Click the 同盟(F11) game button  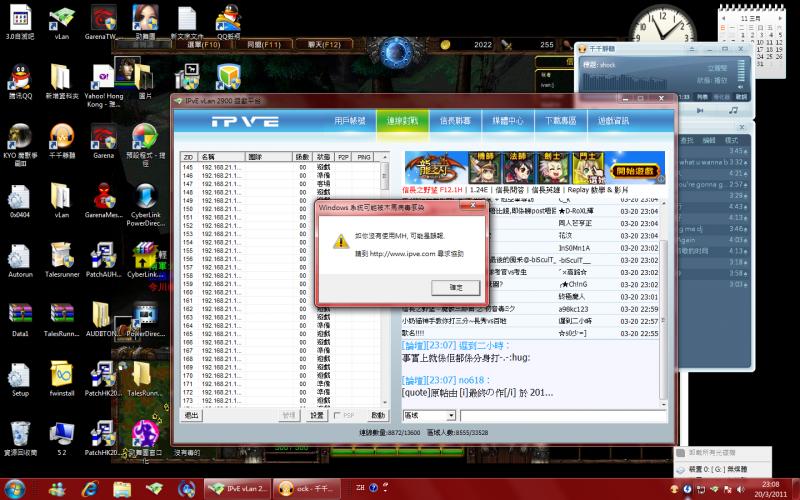click(264, 45)
